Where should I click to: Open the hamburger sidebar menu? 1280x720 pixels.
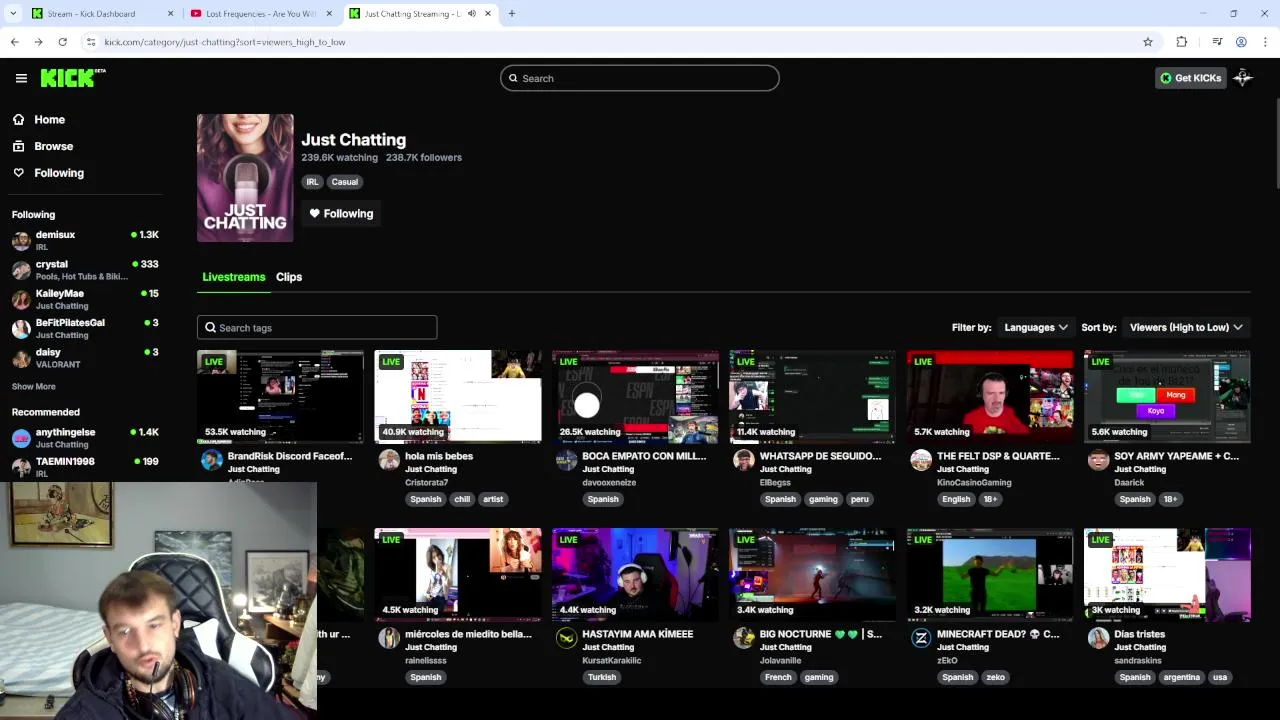click(x=21, y=78)
